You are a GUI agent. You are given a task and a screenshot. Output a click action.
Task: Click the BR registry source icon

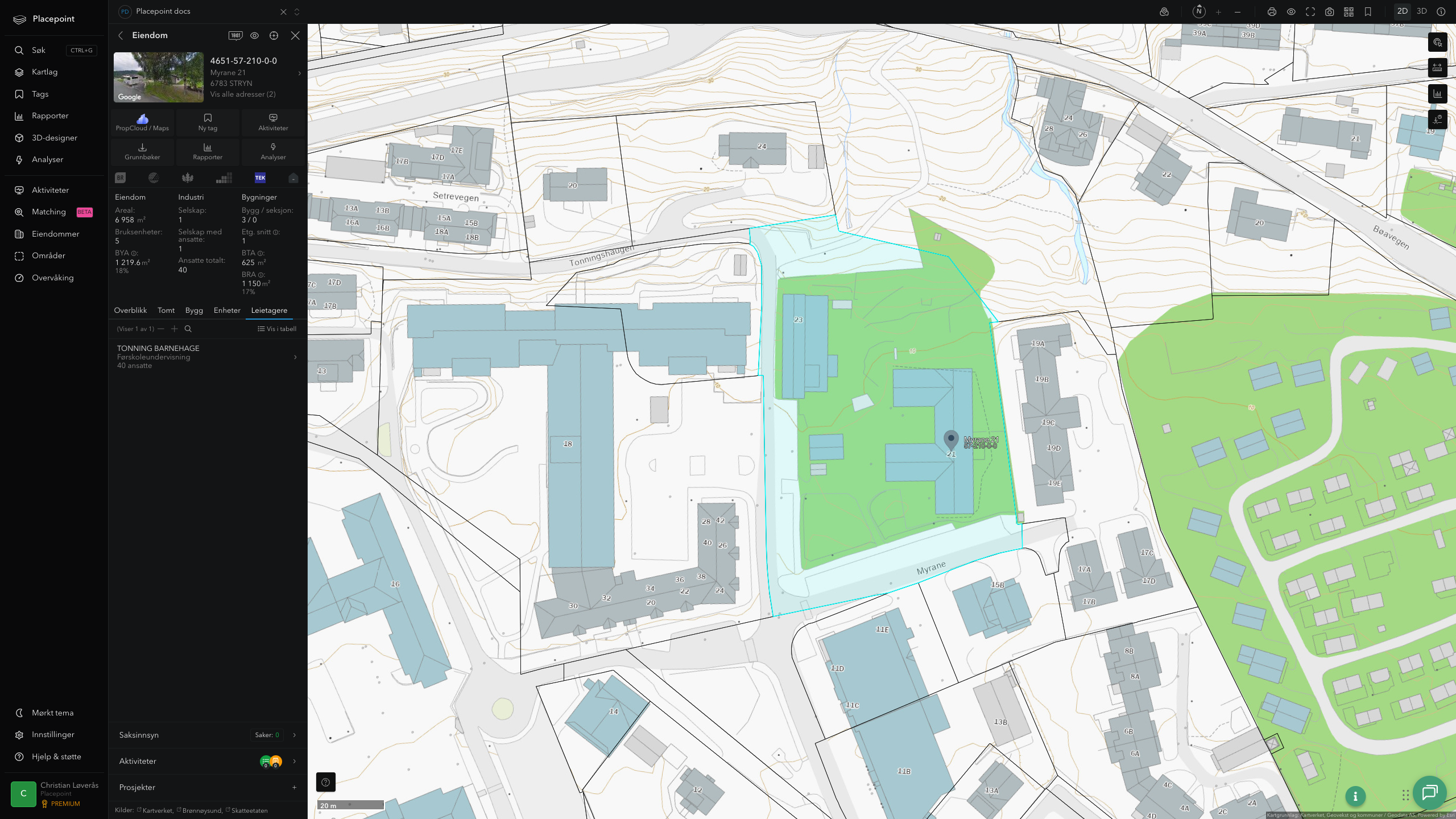(x=120, y=178)
